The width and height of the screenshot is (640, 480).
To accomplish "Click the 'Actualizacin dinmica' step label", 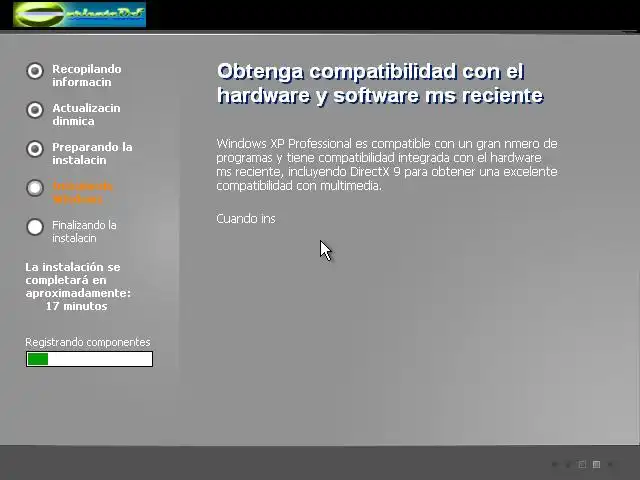I will point(86,115).
